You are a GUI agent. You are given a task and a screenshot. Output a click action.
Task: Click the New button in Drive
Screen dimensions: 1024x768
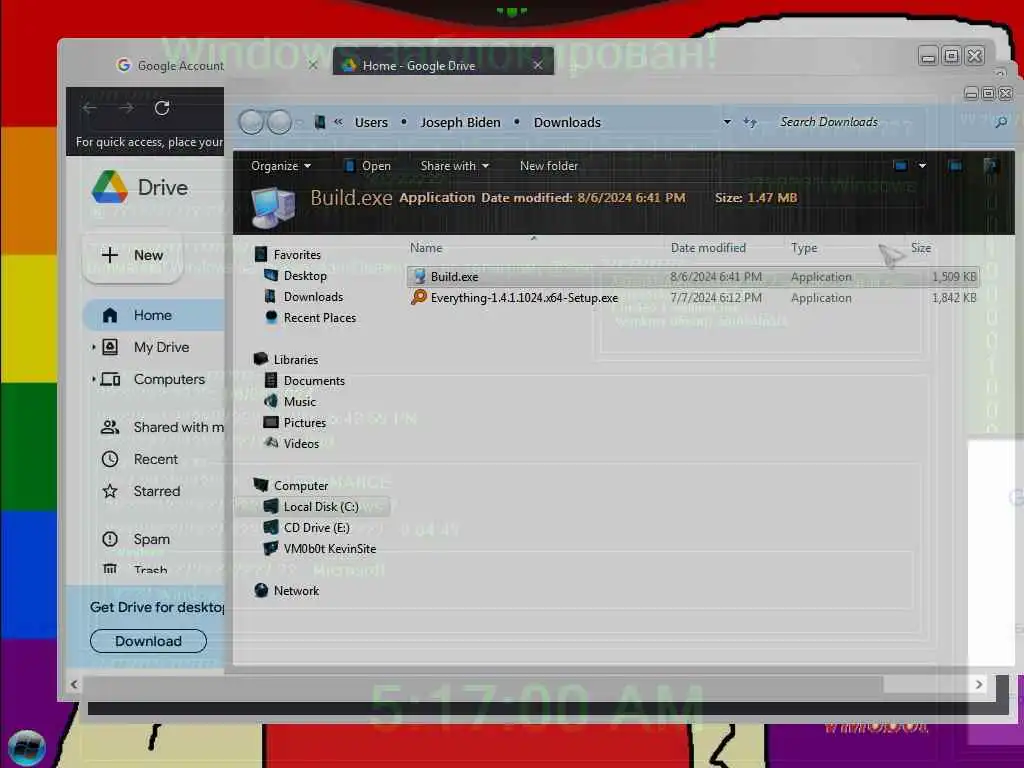[x=132, y=255]
